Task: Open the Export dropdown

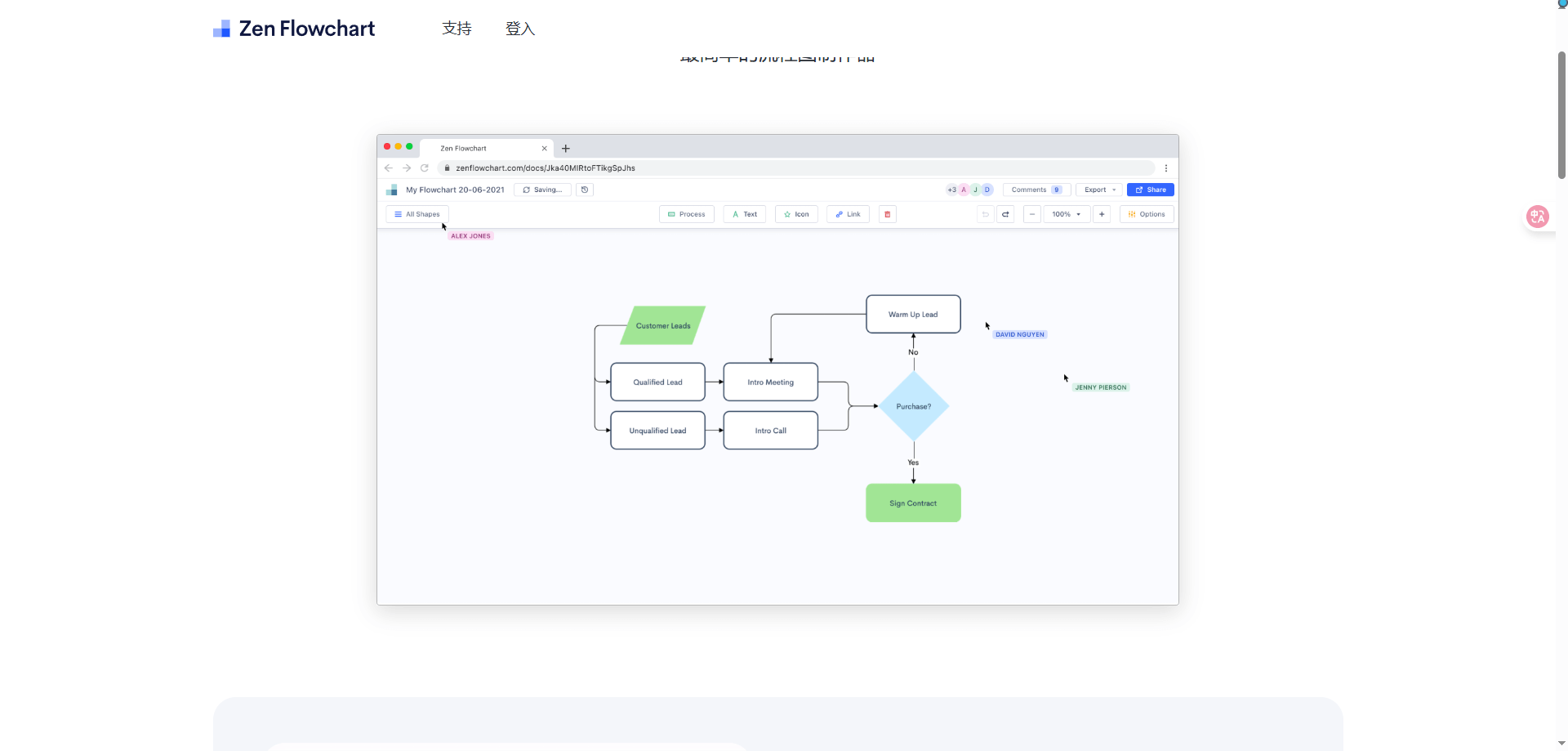Action: tap(1099, 190)
